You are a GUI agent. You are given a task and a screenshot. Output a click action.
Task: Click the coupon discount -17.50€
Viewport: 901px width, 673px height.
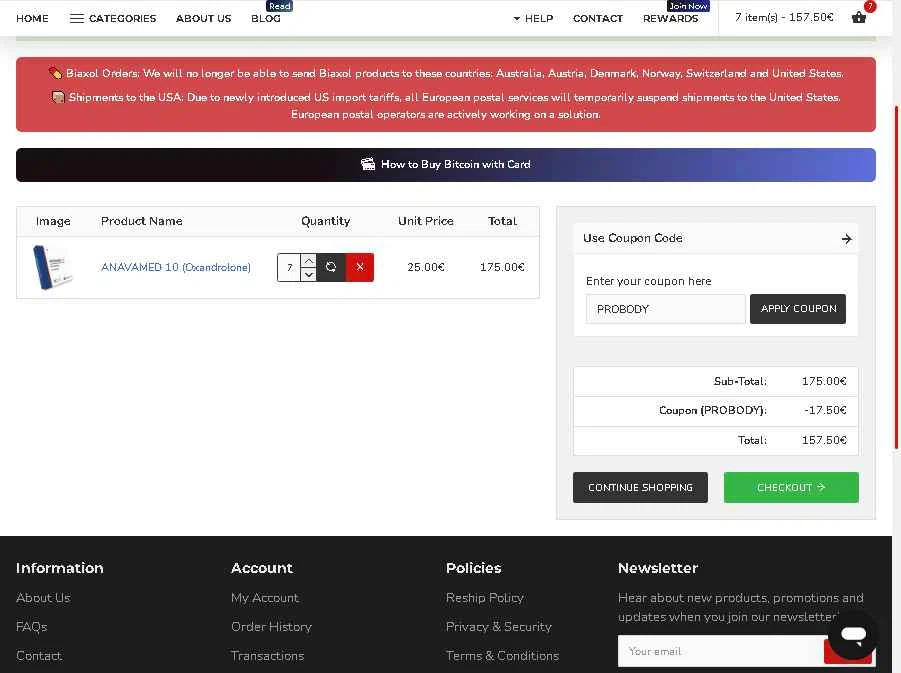(825, 410)
